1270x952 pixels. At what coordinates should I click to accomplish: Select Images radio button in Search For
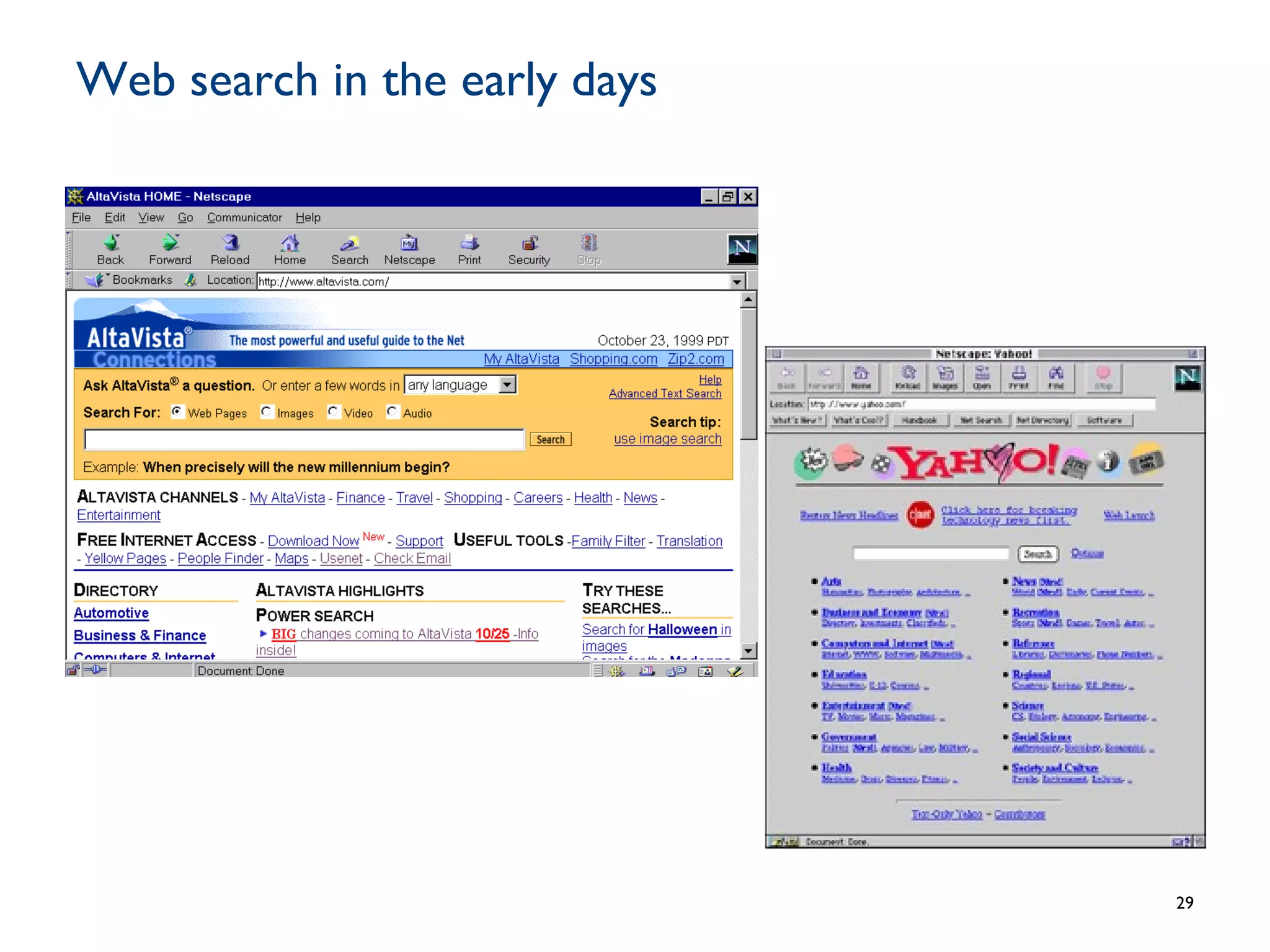[x=267, y=412]
